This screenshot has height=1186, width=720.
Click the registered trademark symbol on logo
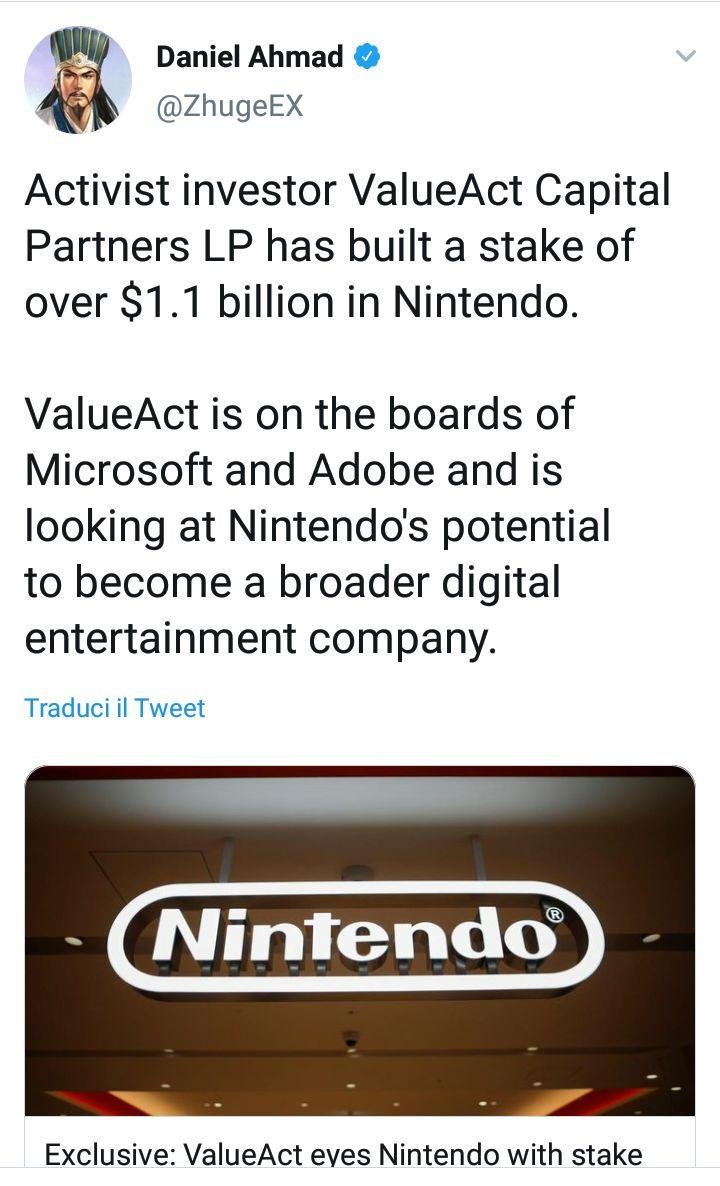(556, 913)
